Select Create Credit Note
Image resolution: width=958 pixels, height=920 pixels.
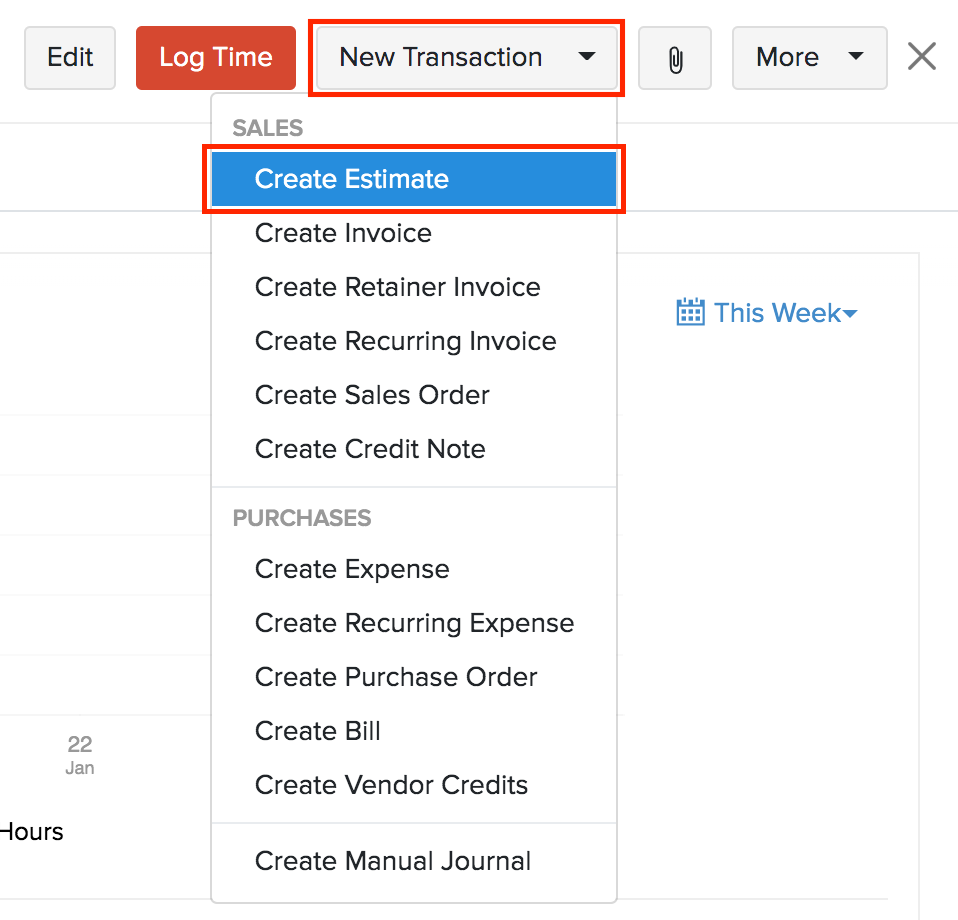[x=370, y=449]
